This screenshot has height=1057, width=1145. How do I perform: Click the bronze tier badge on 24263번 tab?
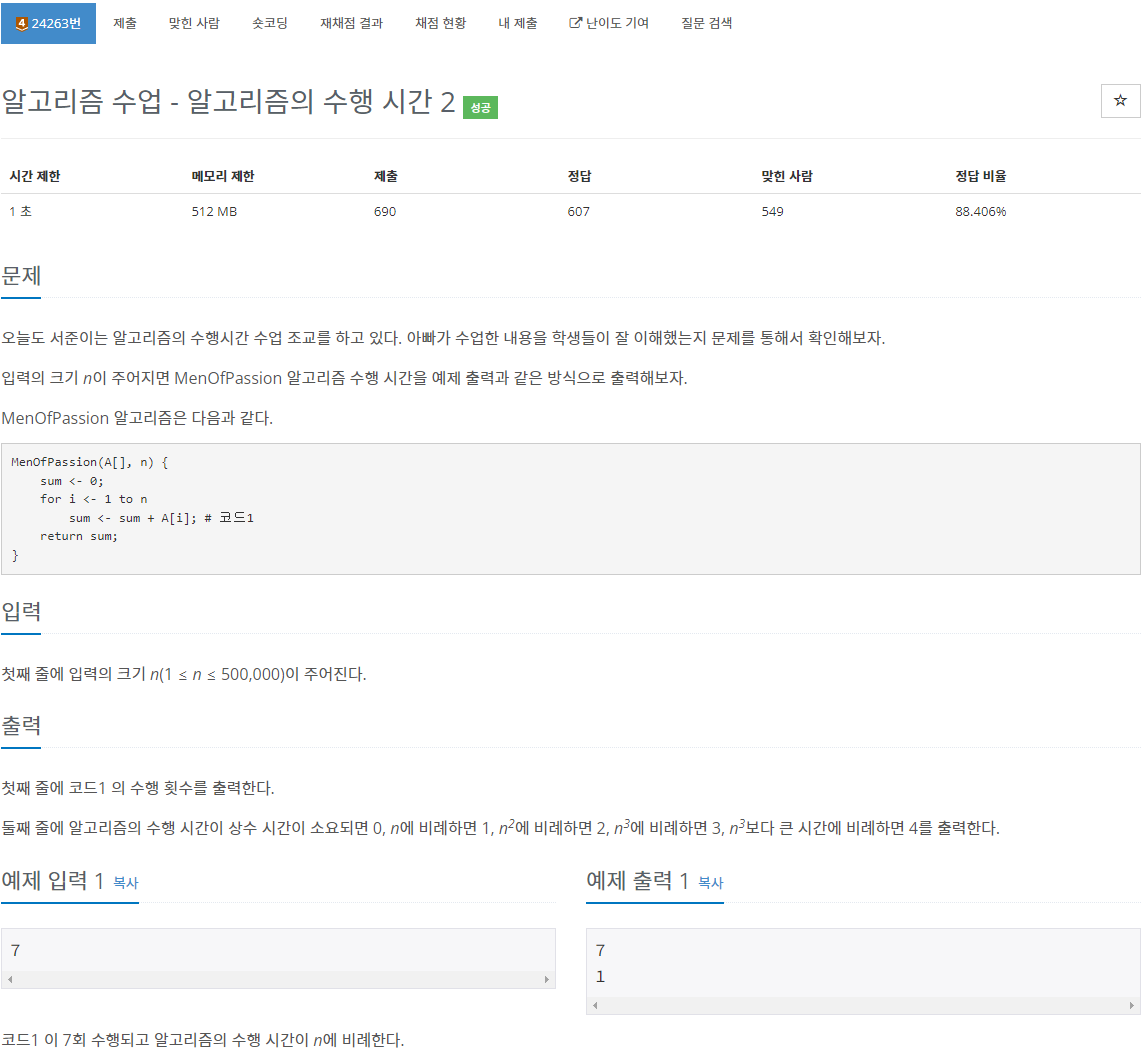(x=21, y=23)
